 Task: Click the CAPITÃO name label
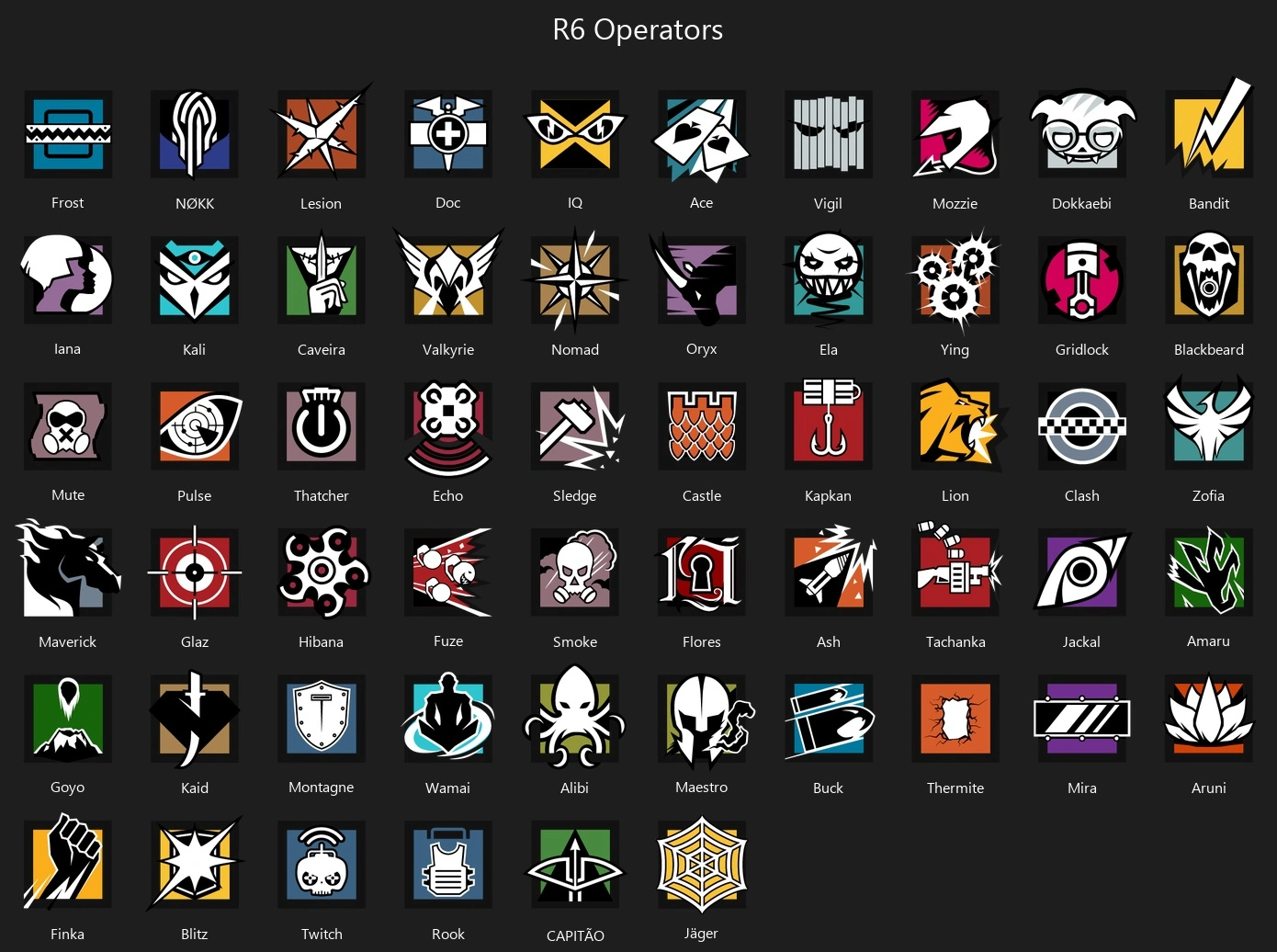[x=575, y=935]
